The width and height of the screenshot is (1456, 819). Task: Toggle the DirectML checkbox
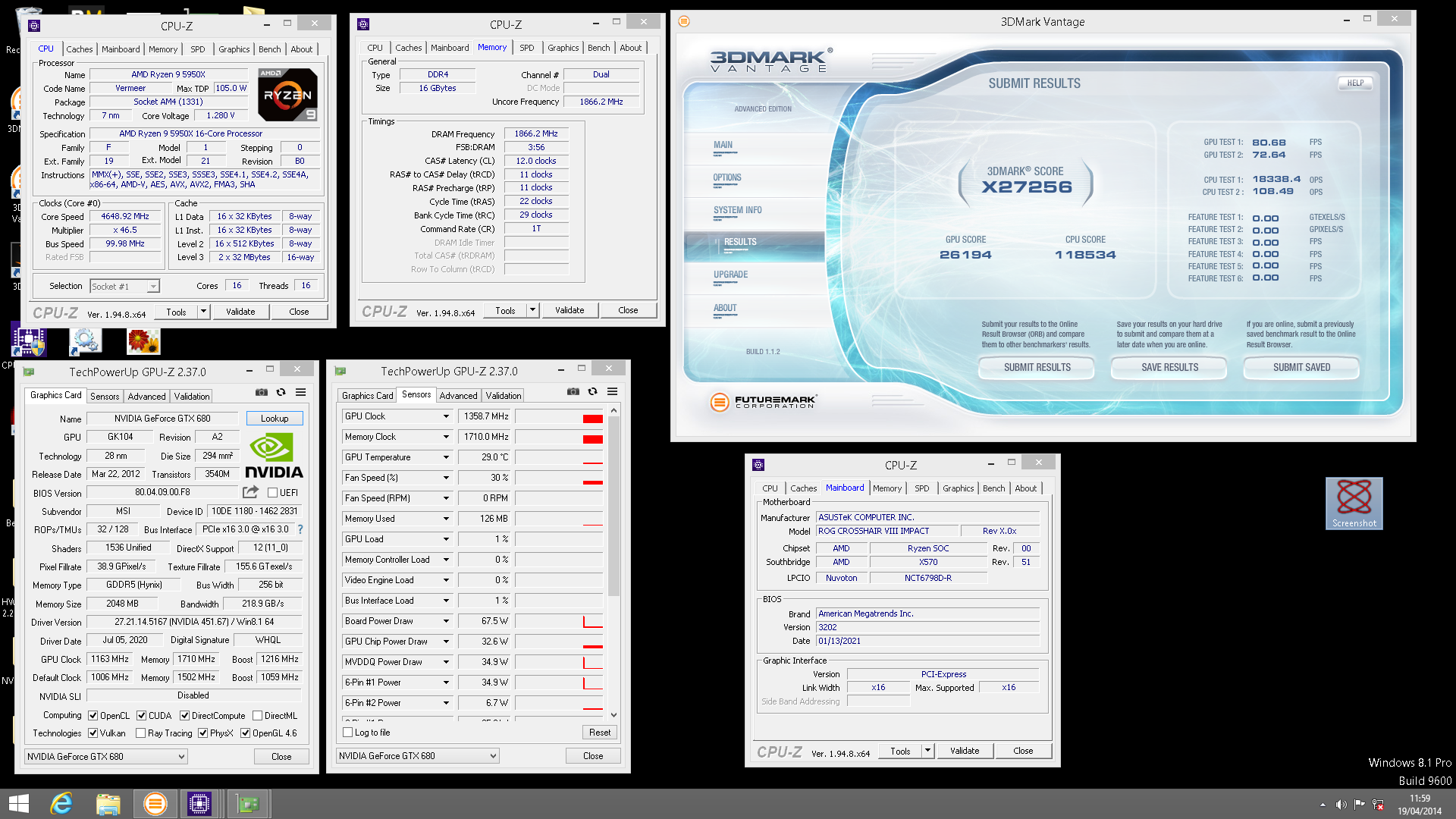click(x=258, y=716)
